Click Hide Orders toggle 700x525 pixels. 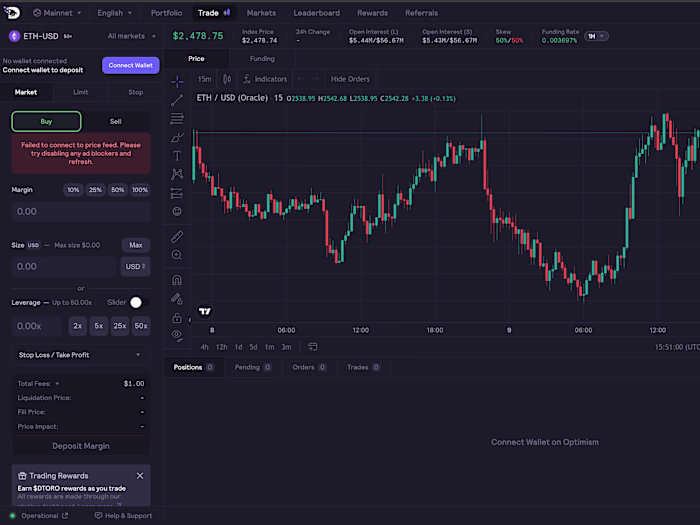[350, 79]
